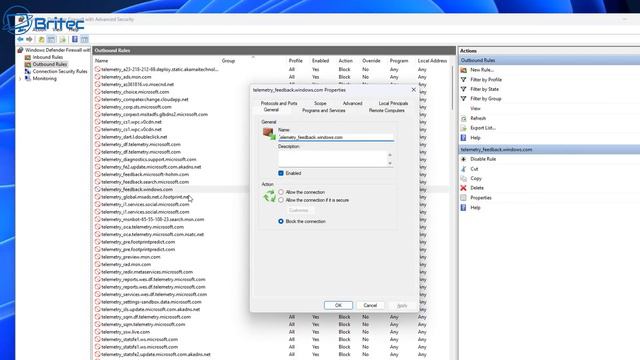This screenshot has height=360, width=640.
Task: Switch to the Advanced tab
Action: [352, 103]
